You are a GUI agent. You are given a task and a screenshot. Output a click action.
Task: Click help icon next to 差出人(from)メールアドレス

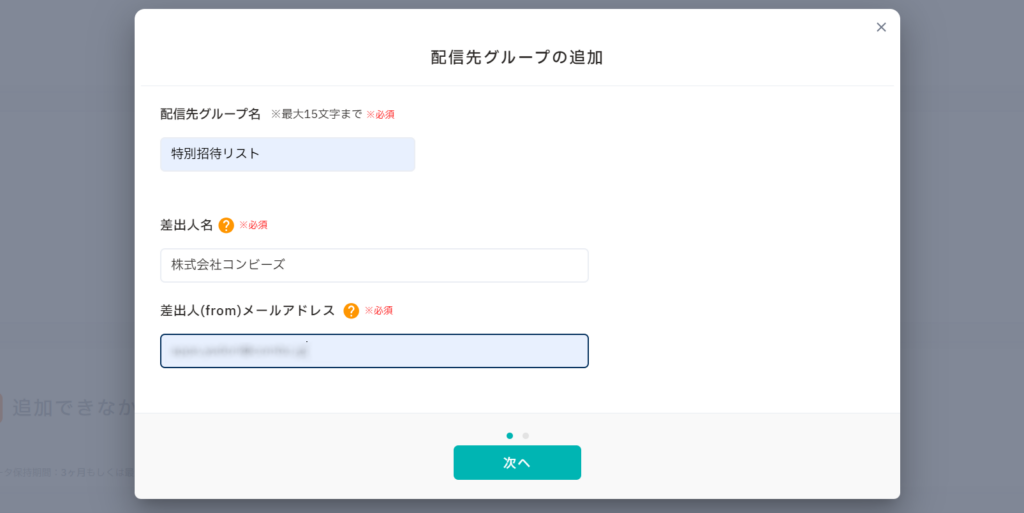[x=351, y=311]
